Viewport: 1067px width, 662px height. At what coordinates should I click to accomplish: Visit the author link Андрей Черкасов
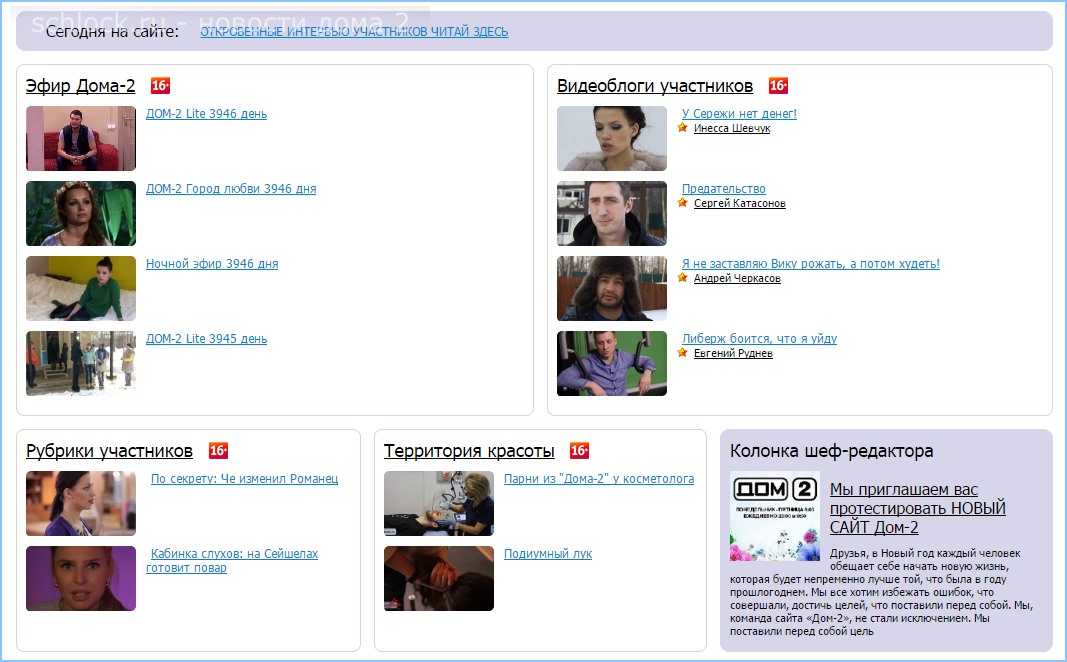pos(737,278)
